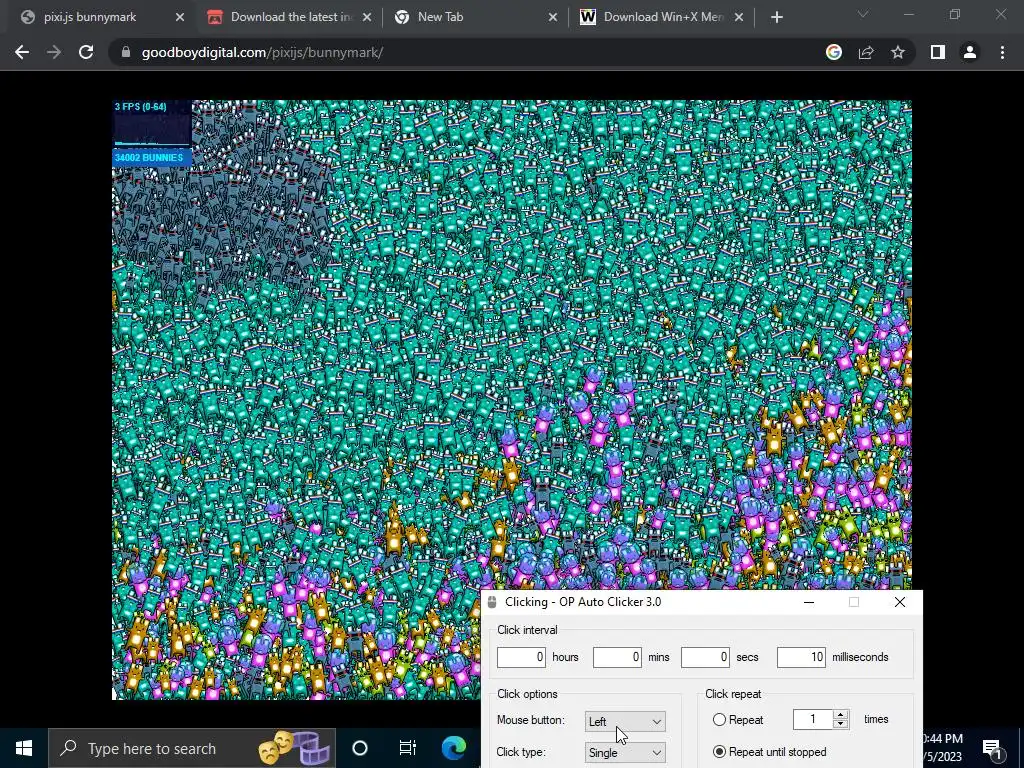Increase repeat times with up arrow
Image resolution: width=1024 pixels, height=768 pixels.
(841, 714)
